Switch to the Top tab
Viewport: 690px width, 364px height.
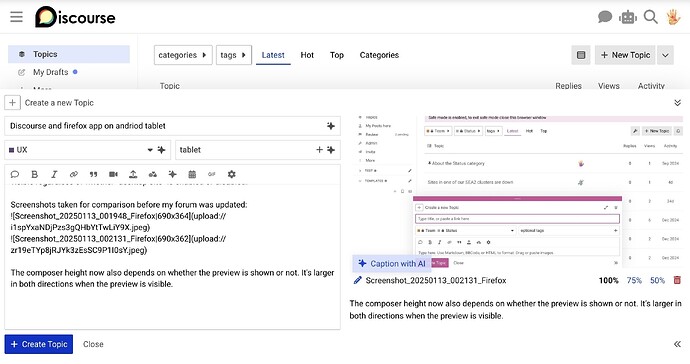337,55
